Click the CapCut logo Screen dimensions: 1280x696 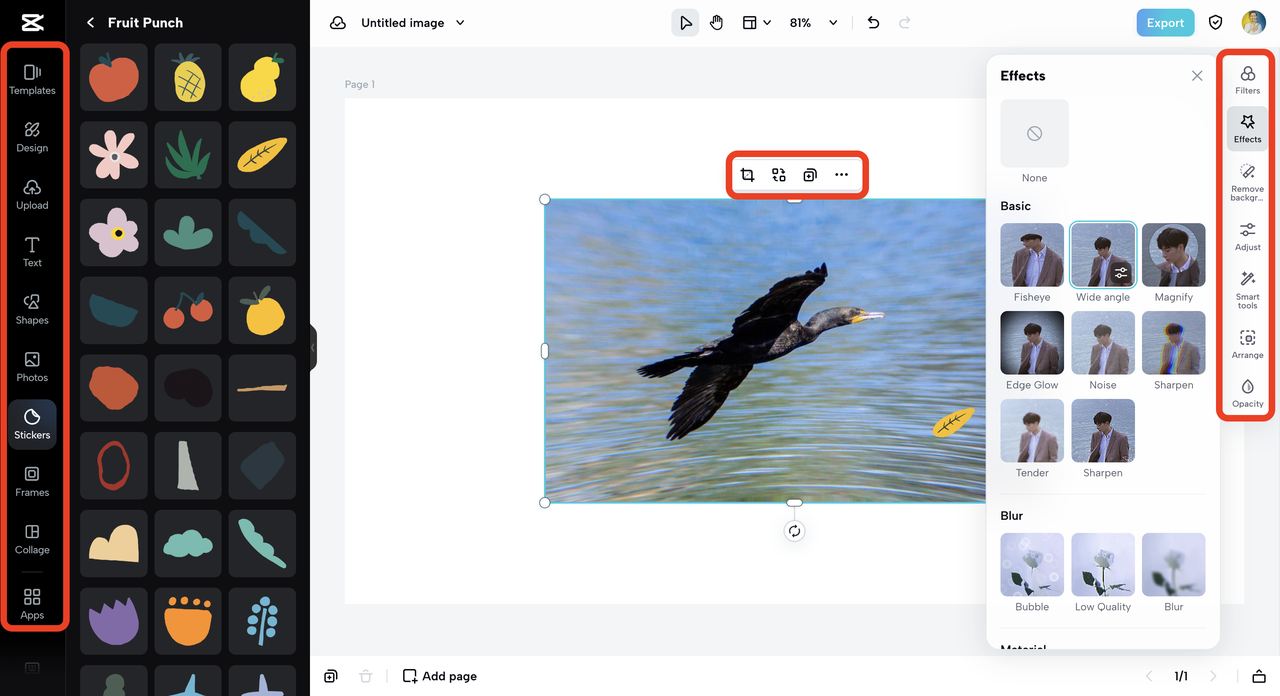pos(32,22)
